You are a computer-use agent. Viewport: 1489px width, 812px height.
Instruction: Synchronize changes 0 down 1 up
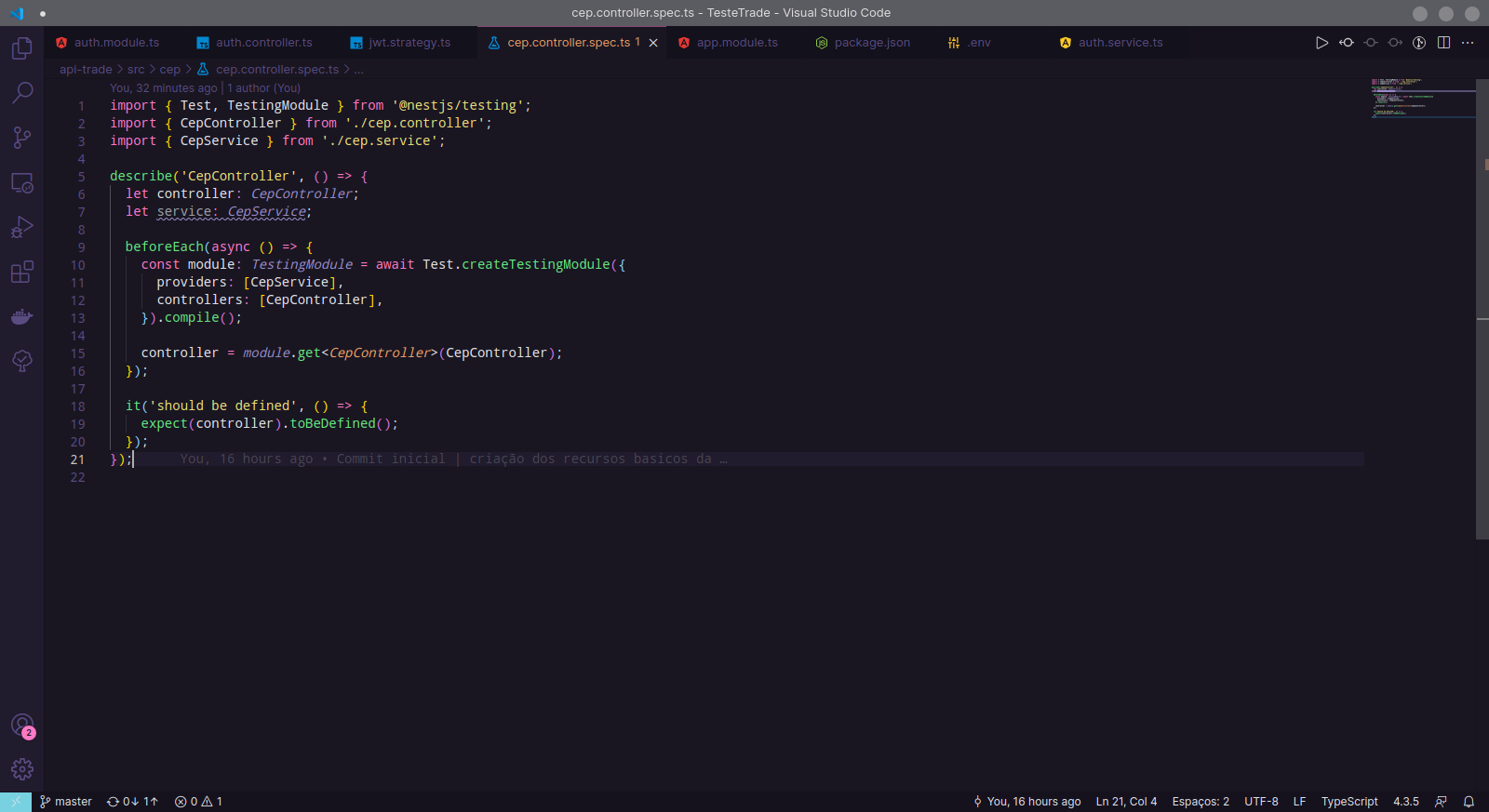click(x=132, y=802)
